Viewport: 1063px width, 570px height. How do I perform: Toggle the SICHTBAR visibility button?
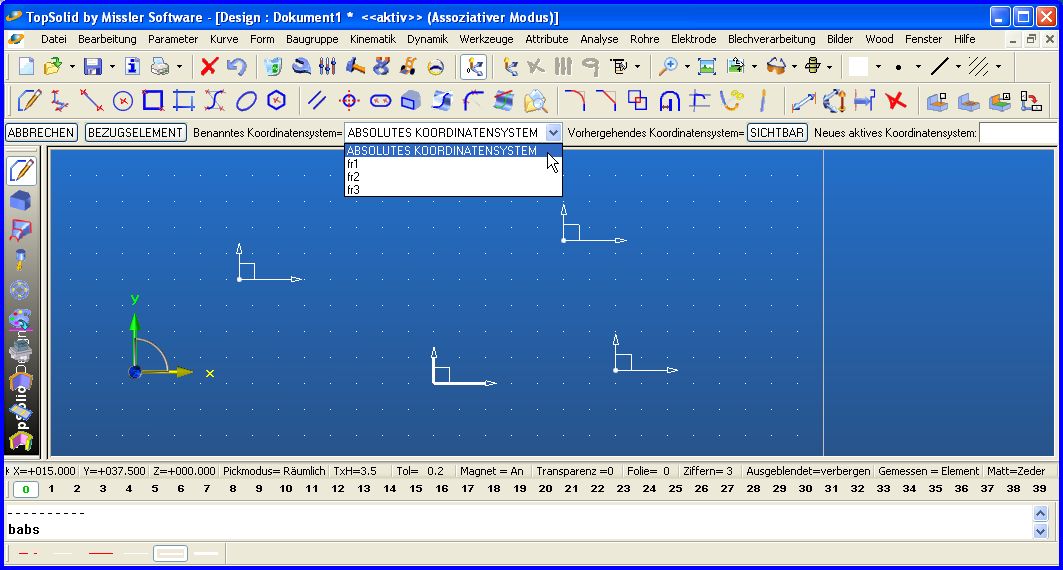click(x=777, y=133)
